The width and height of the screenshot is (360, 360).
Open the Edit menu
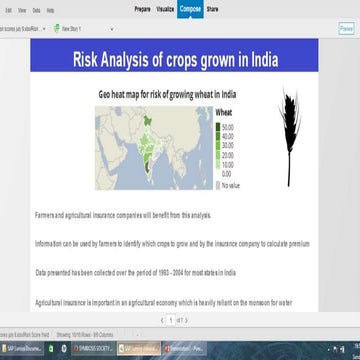(9, 11)
